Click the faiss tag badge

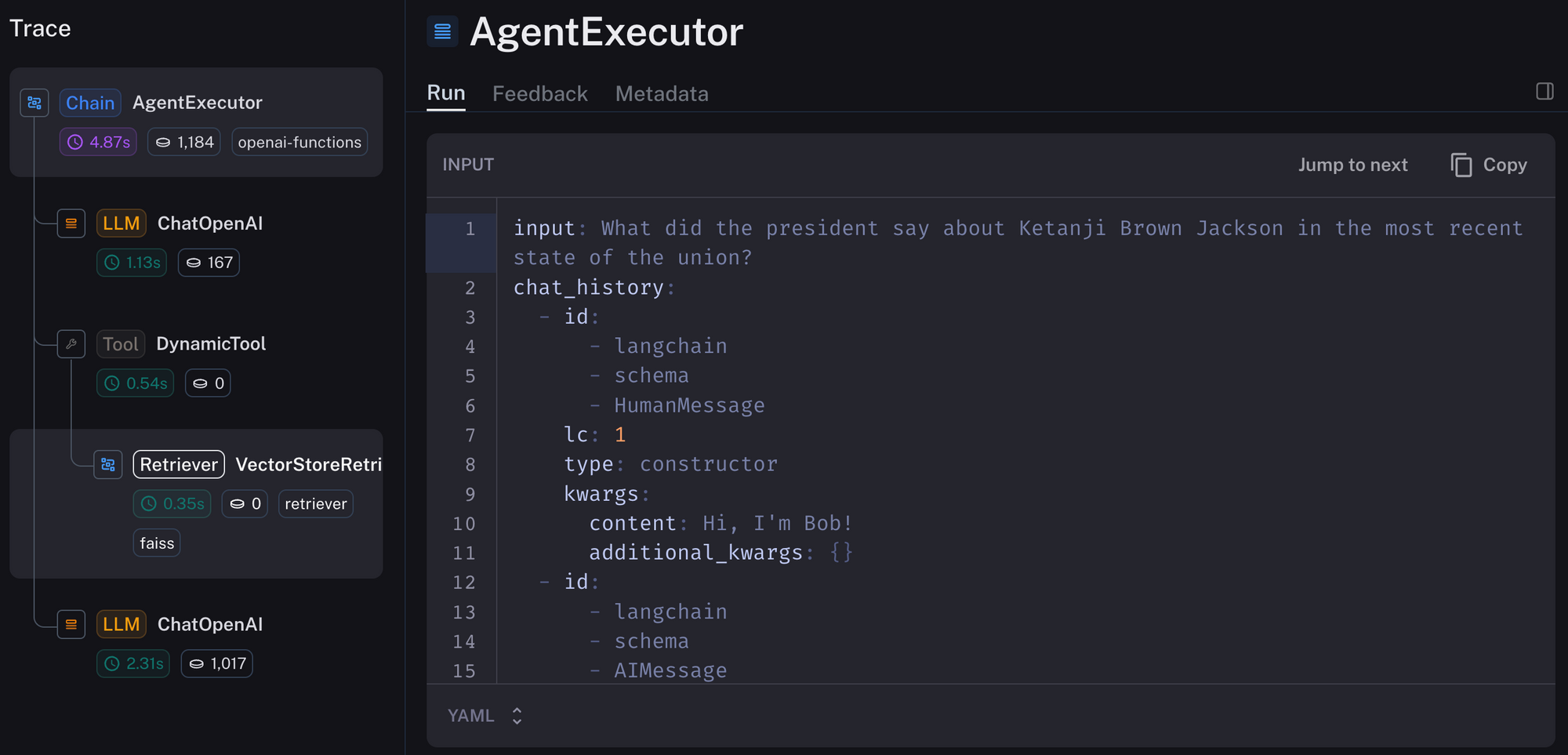point(157,543)
